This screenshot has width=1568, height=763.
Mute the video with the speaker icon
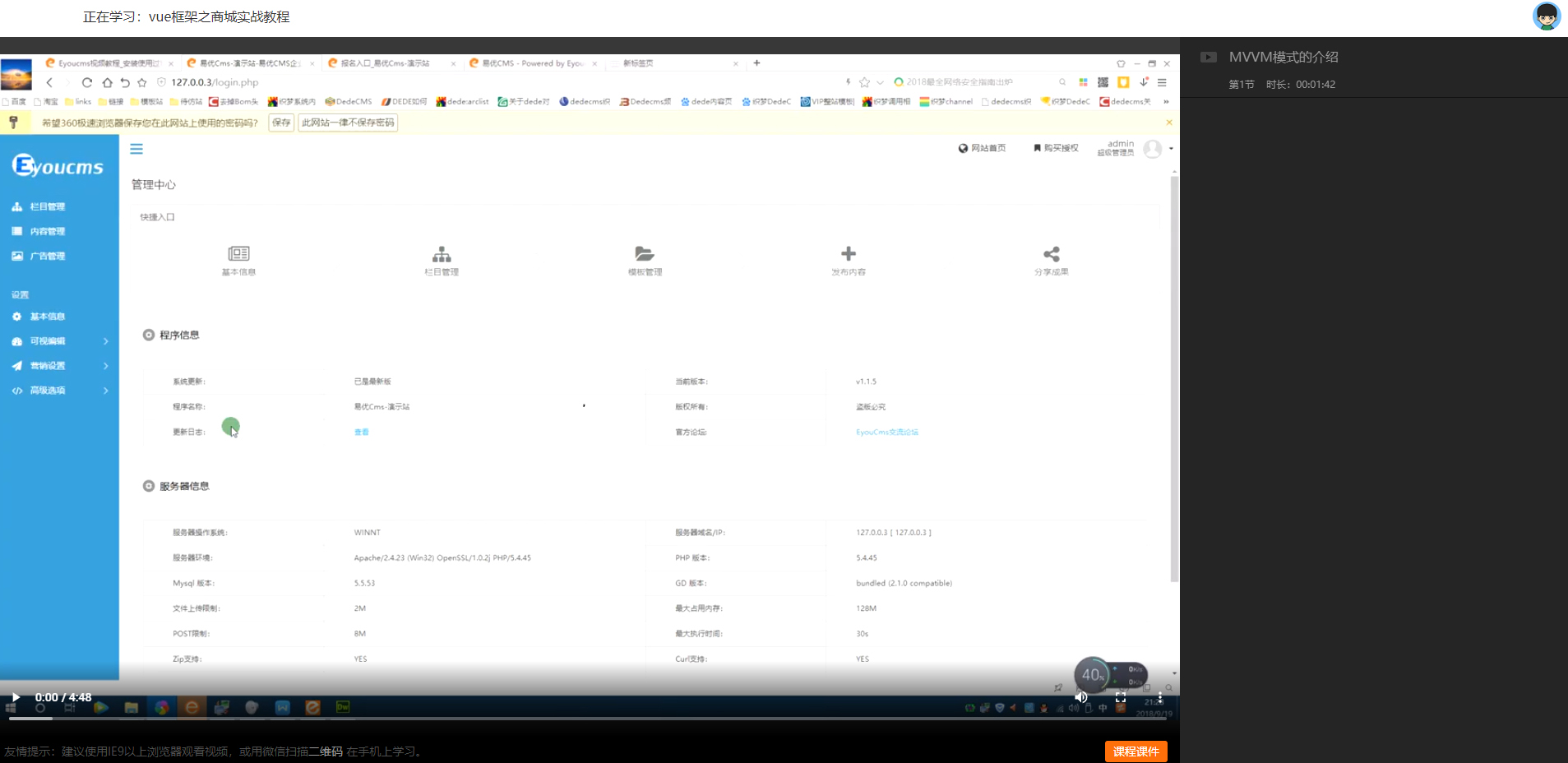tap(1081, 697)
